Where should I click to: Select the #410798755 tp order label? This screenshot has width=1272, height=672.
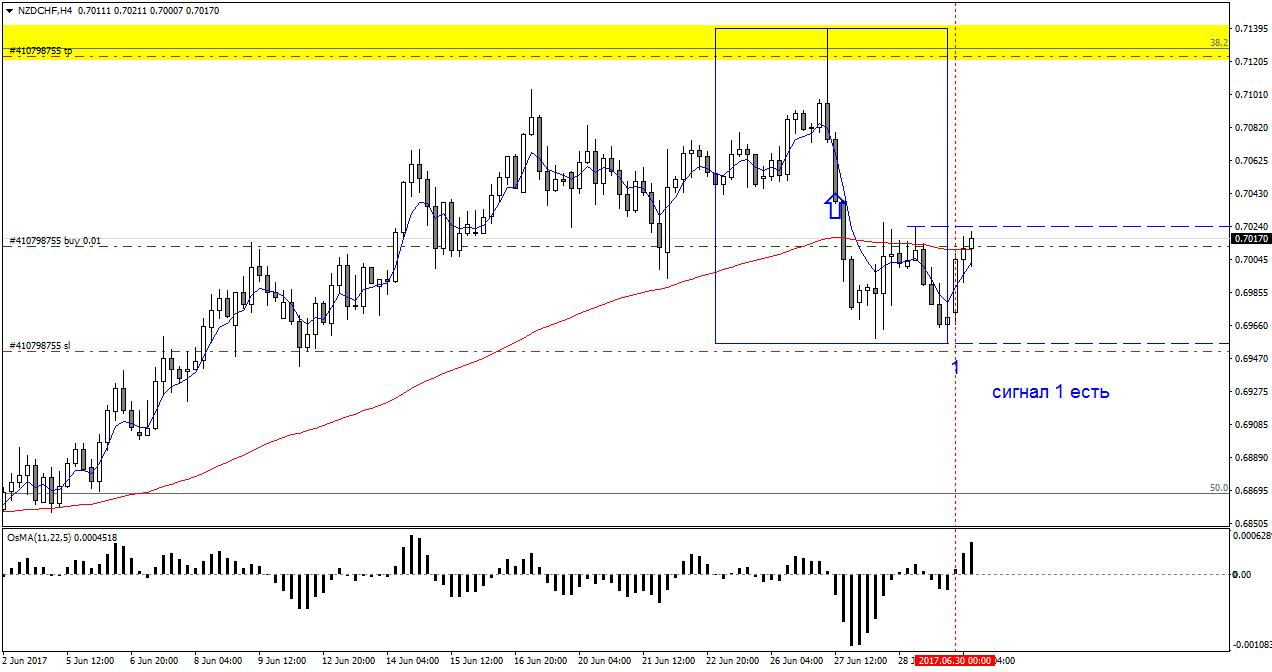point(40,50)
